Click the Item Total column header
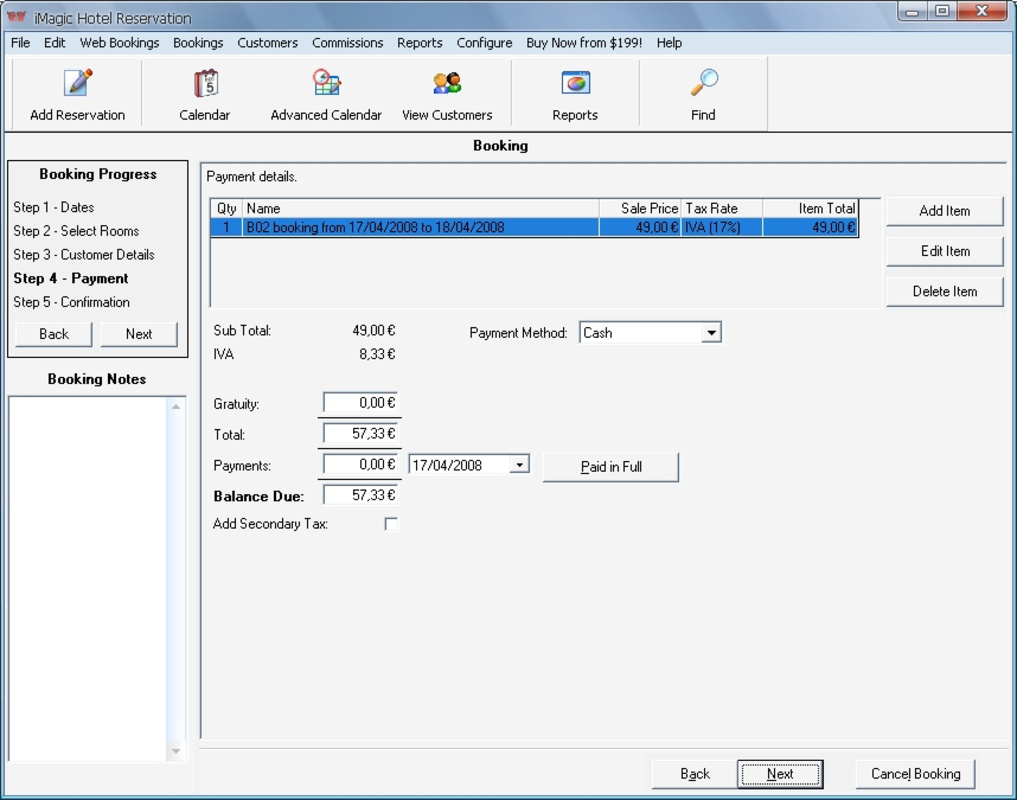 pyautogui.click(x=810, y=208)
